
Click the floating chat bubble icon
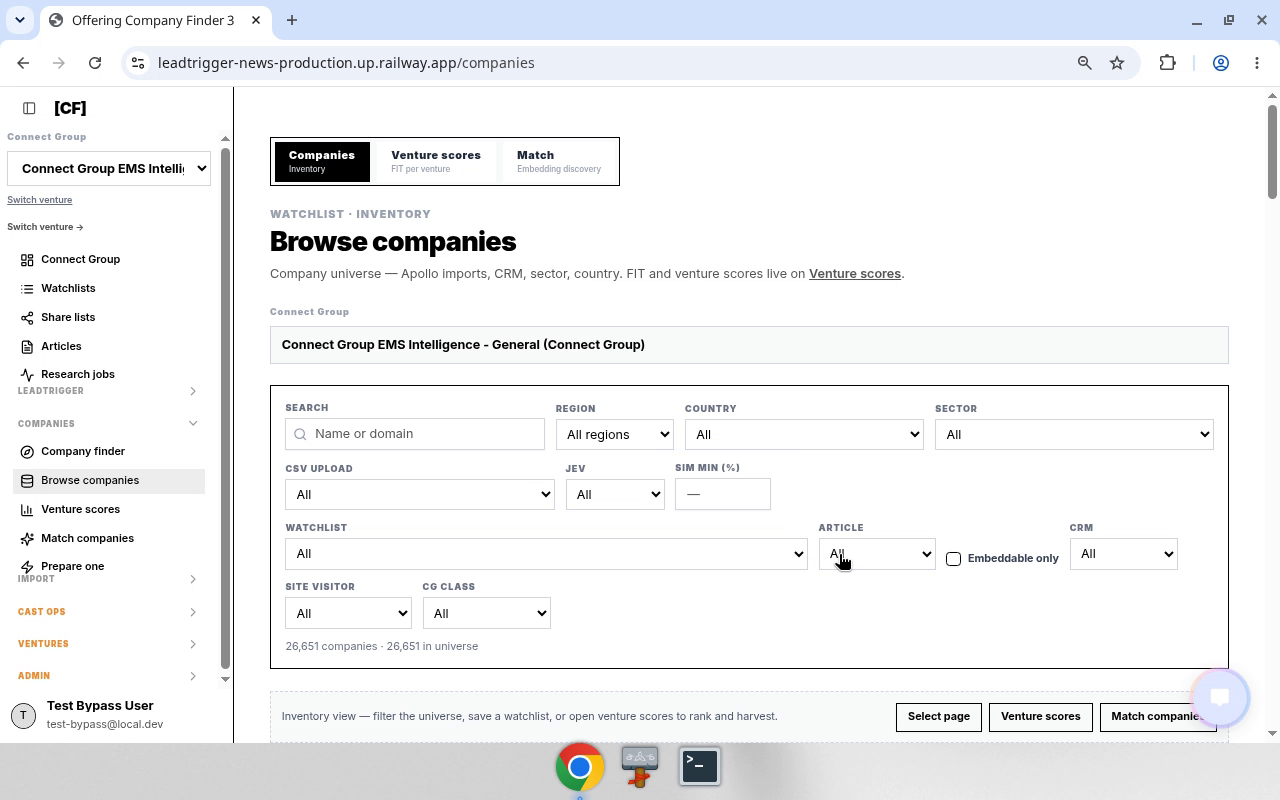click(x=1220, y=697)
